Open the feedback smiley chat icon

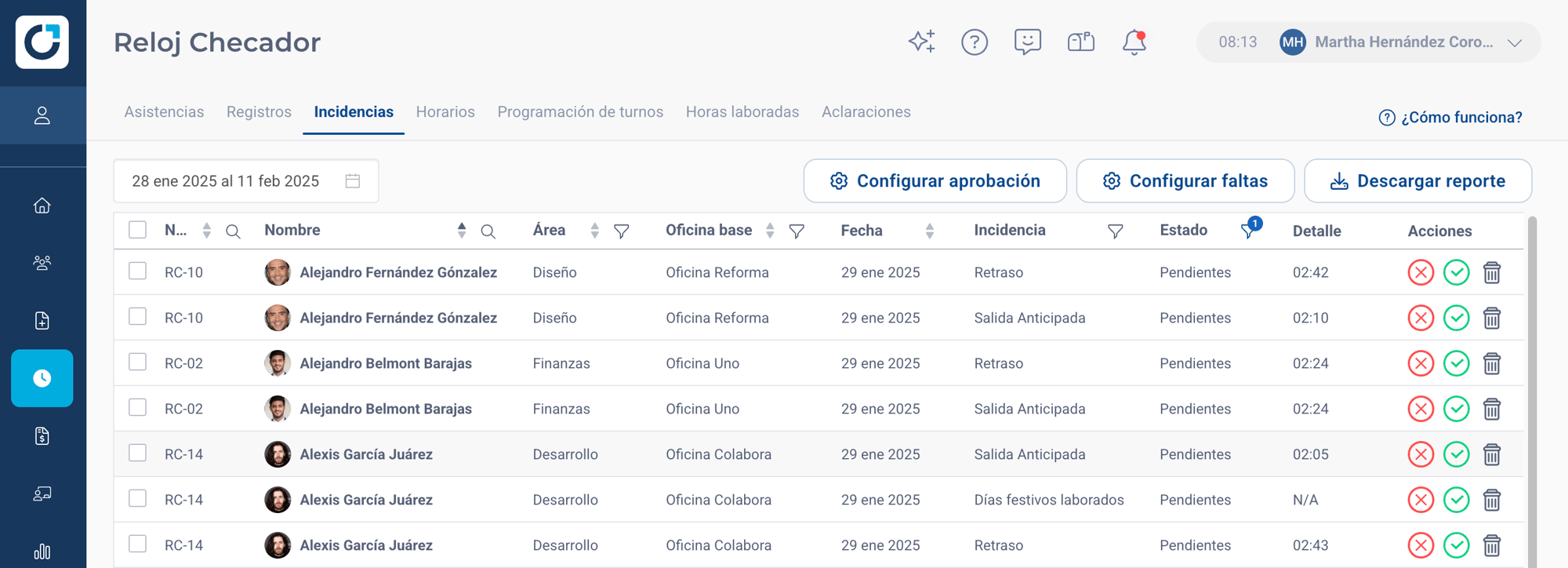tap(1027, 42)
